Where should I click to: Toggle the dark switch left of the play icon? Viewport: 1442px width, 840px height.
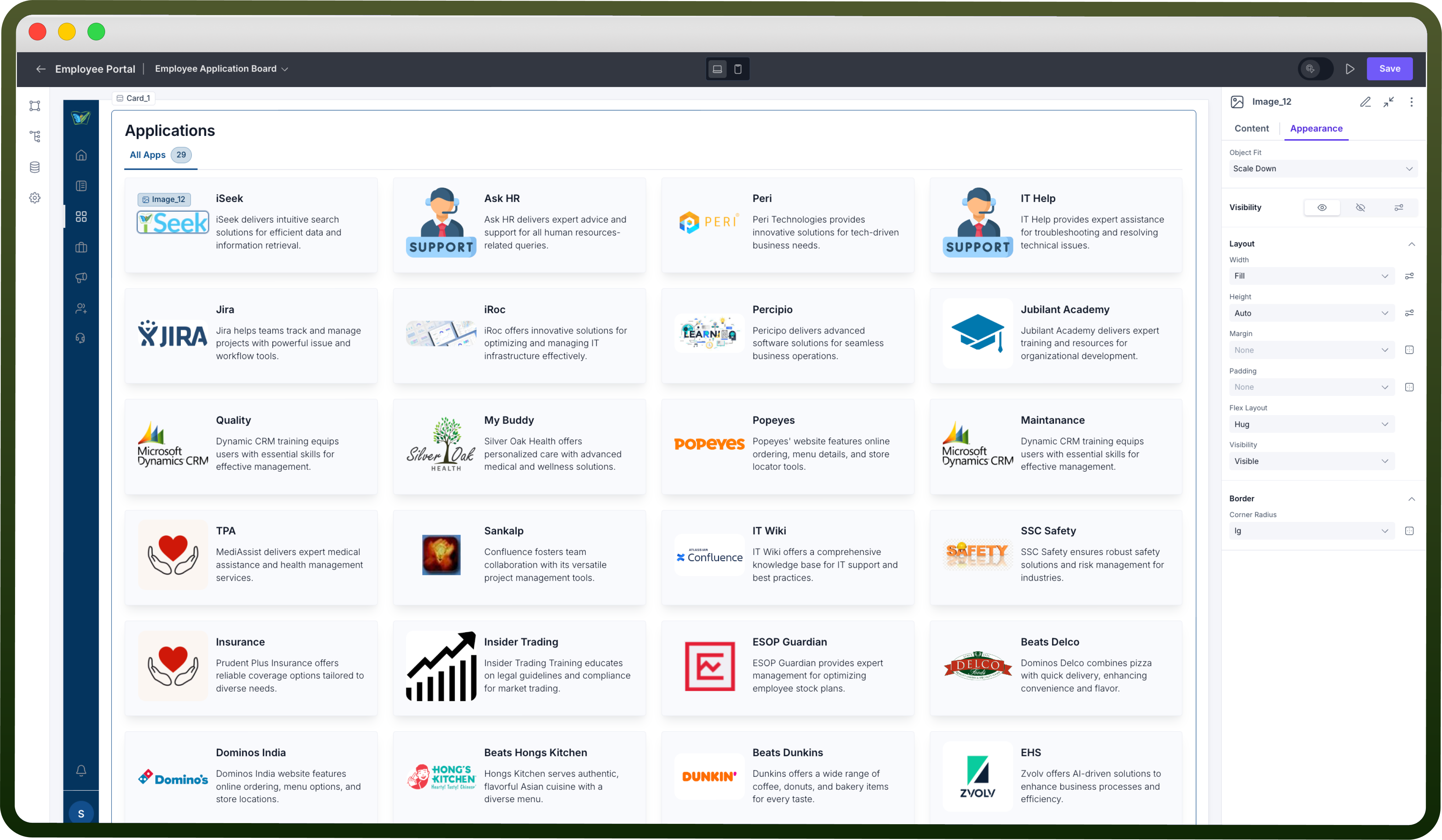point(1315,69)
